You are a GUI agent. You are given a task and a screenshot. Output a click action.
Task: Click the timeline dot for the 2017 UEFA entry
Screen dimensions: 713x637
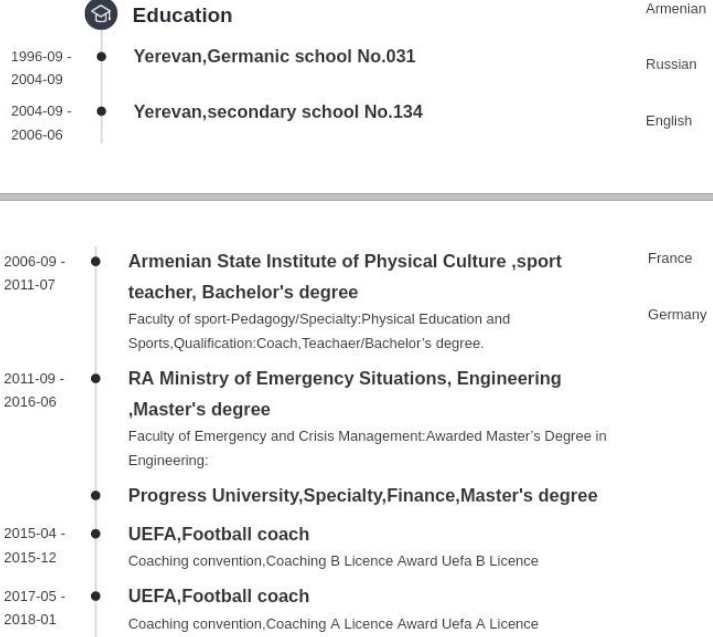[95, 597]
